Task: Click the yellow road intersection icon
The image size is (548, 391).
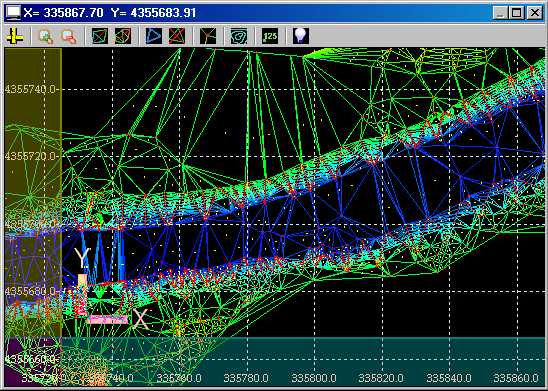Action: point(15,36)
